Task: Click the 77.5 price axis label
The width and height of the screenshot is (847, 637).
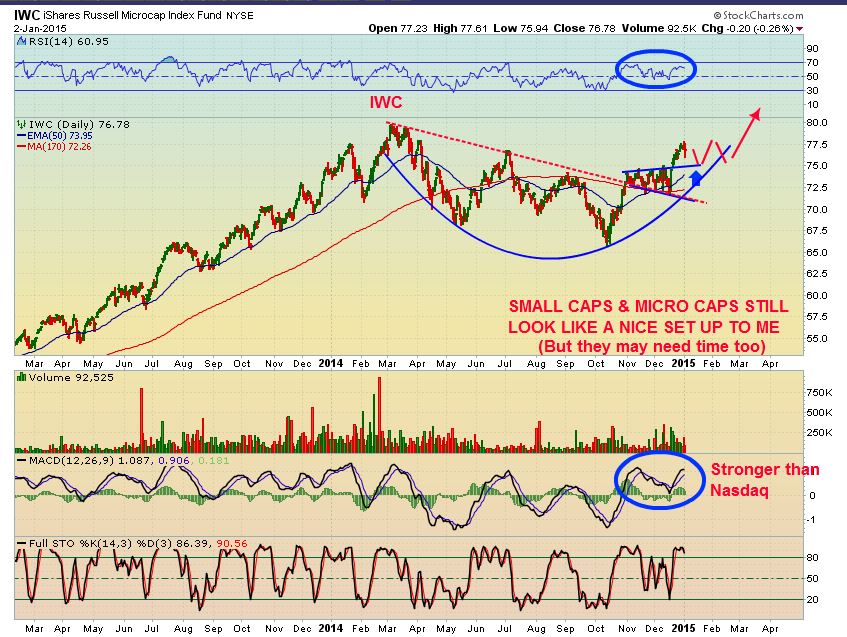Action: [x=817, y=144]
